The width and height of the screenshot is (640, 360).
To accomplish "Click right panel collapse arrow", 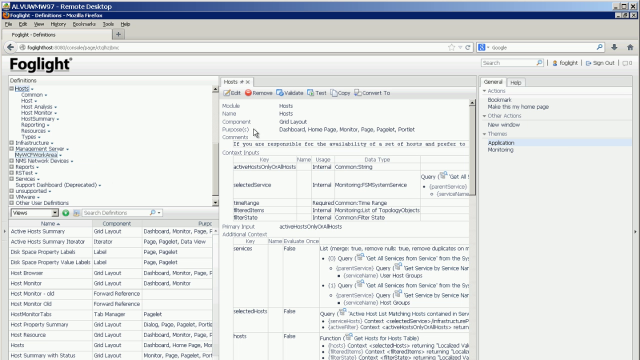I will 635,231.
